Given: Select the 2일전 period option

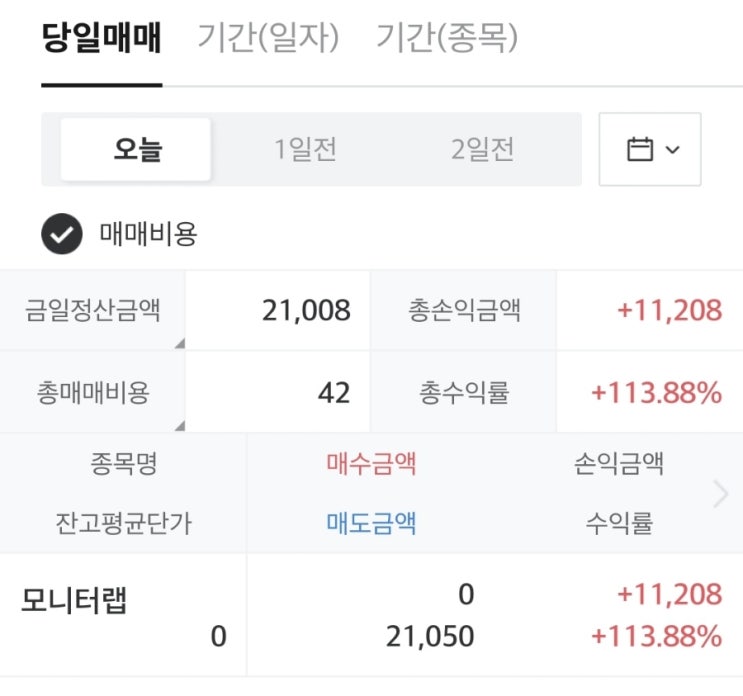Looking at the screenshot, I should 483,150.
